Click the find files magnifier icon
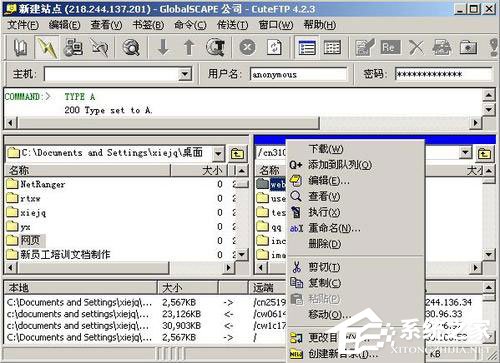Image resolution: width=500 pixels, height=363 pixels. (x=131, y=47)
